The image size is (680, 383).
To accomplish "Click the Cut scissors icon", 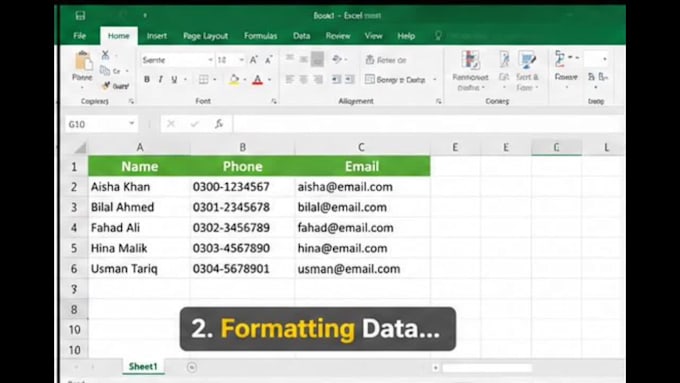I will tap(105, 55).
